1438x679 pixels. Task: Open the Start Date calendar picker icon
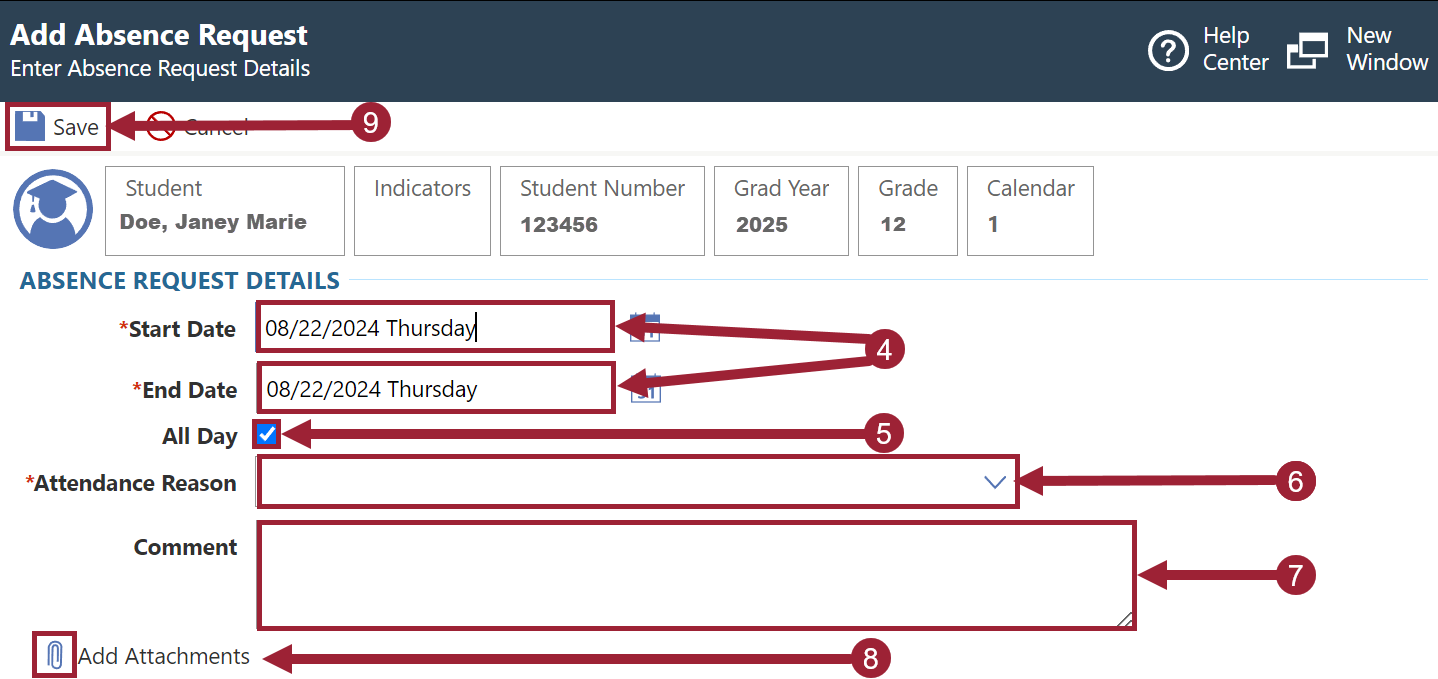click(645, 328)
